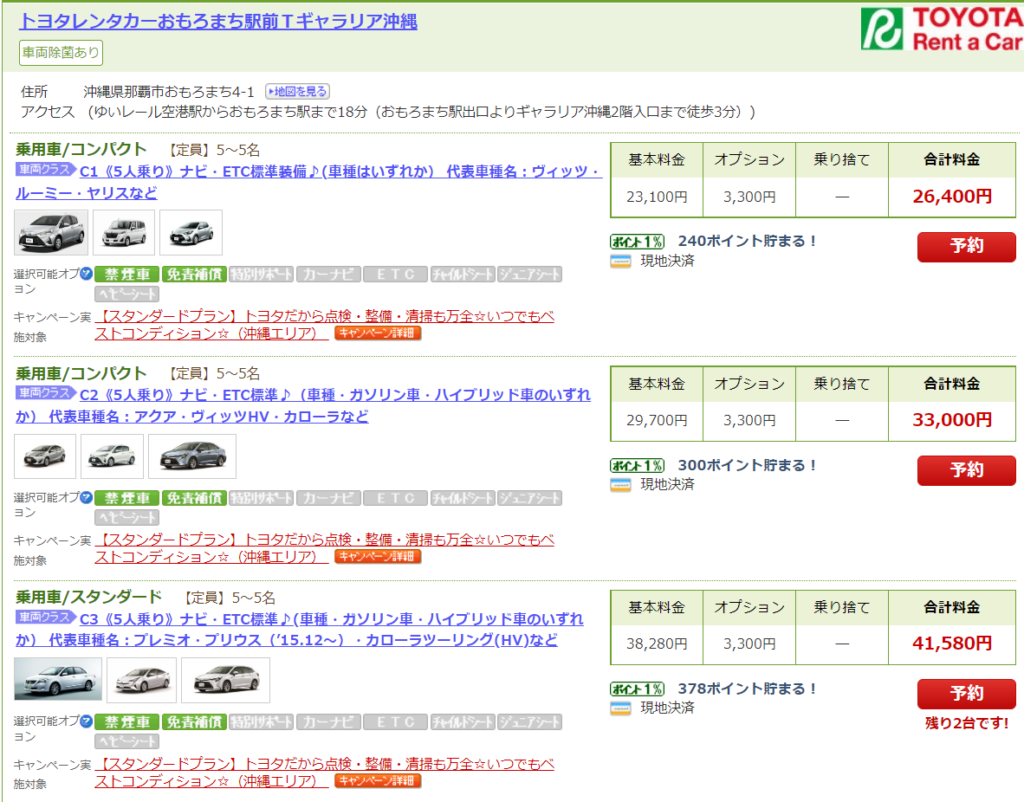Click チャイルドシート badge in C2 plan

click(462, 498)
